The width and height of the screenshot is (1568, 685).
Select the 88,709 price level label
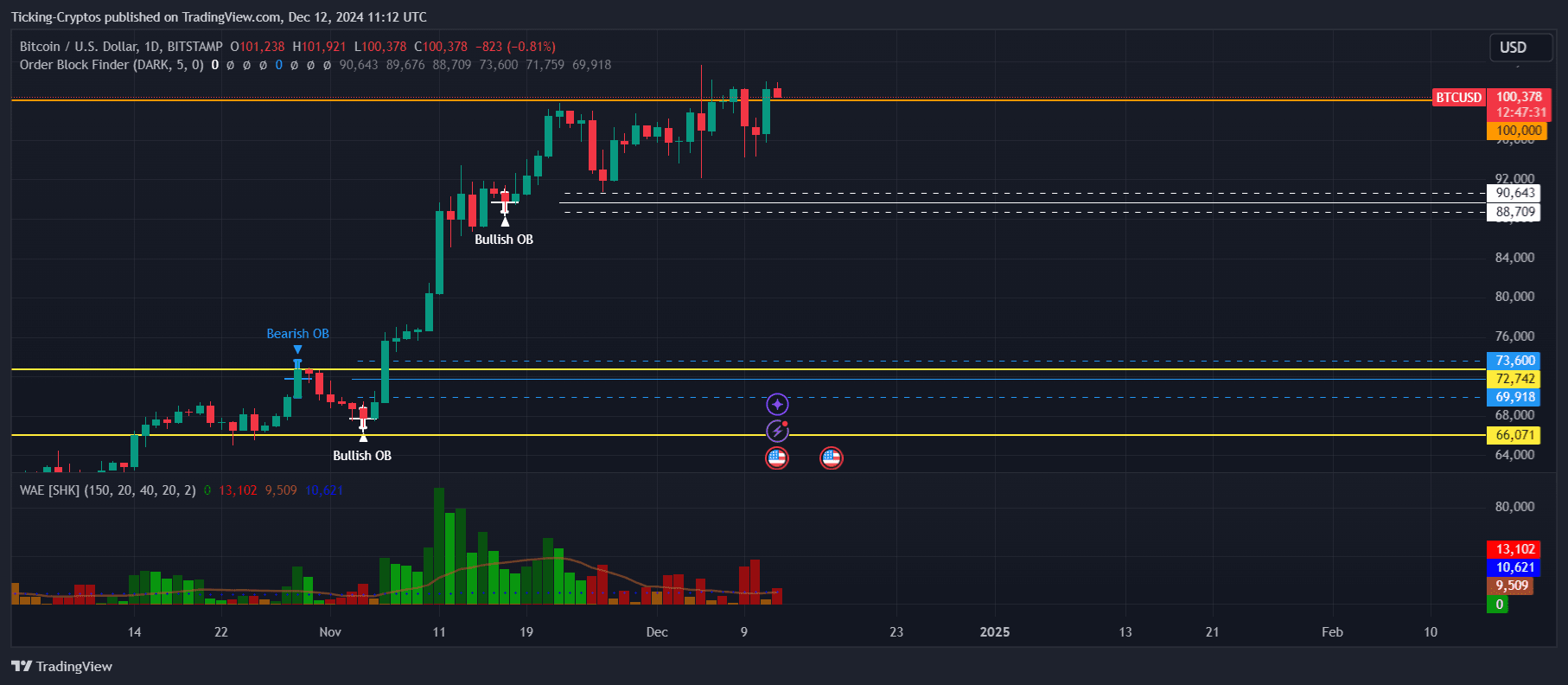[x=1514, y=212]
